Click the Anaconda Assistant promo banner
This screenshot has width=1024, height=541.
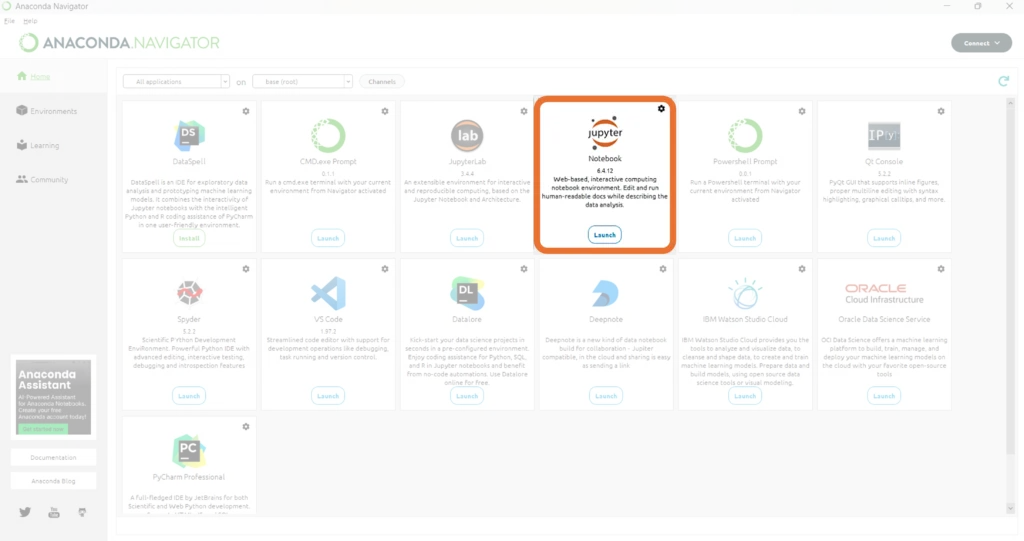coord(54,397)
